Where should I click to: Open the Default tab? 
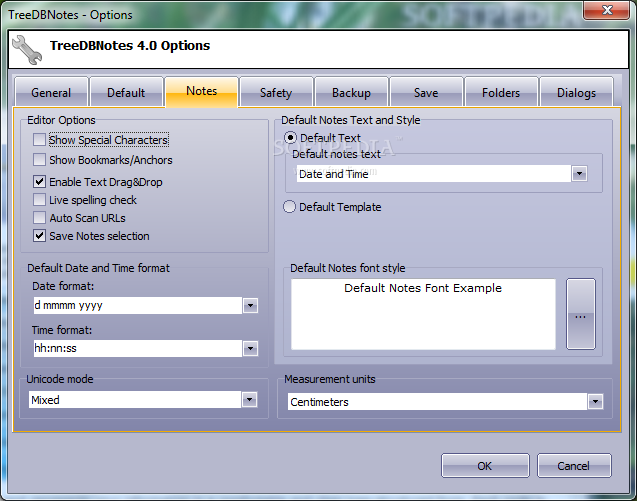pos(126,92)
